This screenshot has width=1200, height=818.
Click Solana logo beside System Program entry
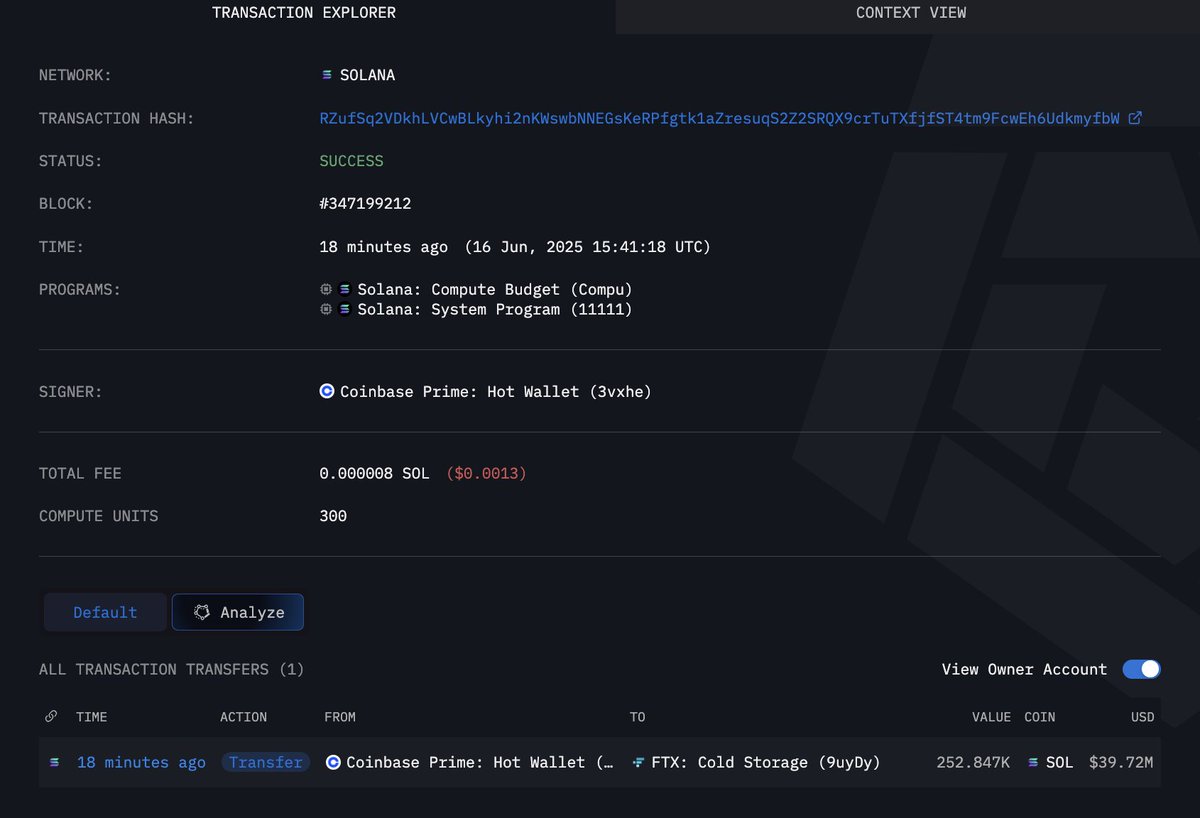click(x=345, y=310)
